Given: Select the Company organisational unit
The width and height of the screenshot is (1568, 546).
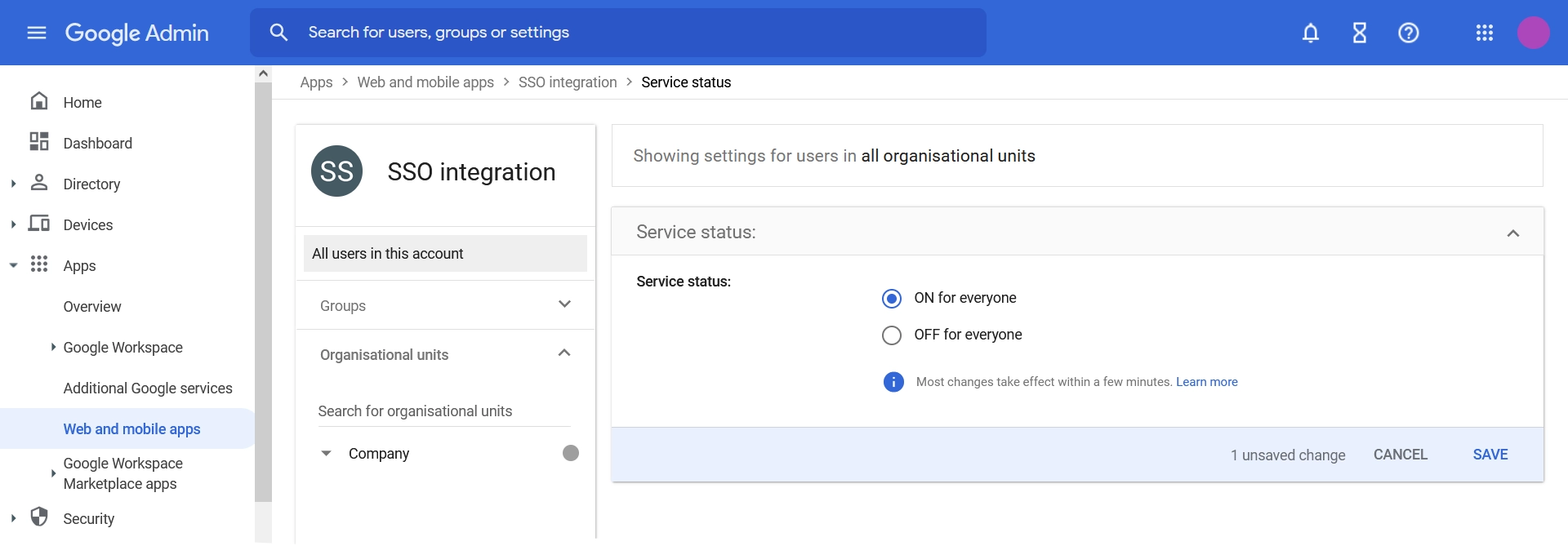Looking at the screenshot, I should (379, 454).
